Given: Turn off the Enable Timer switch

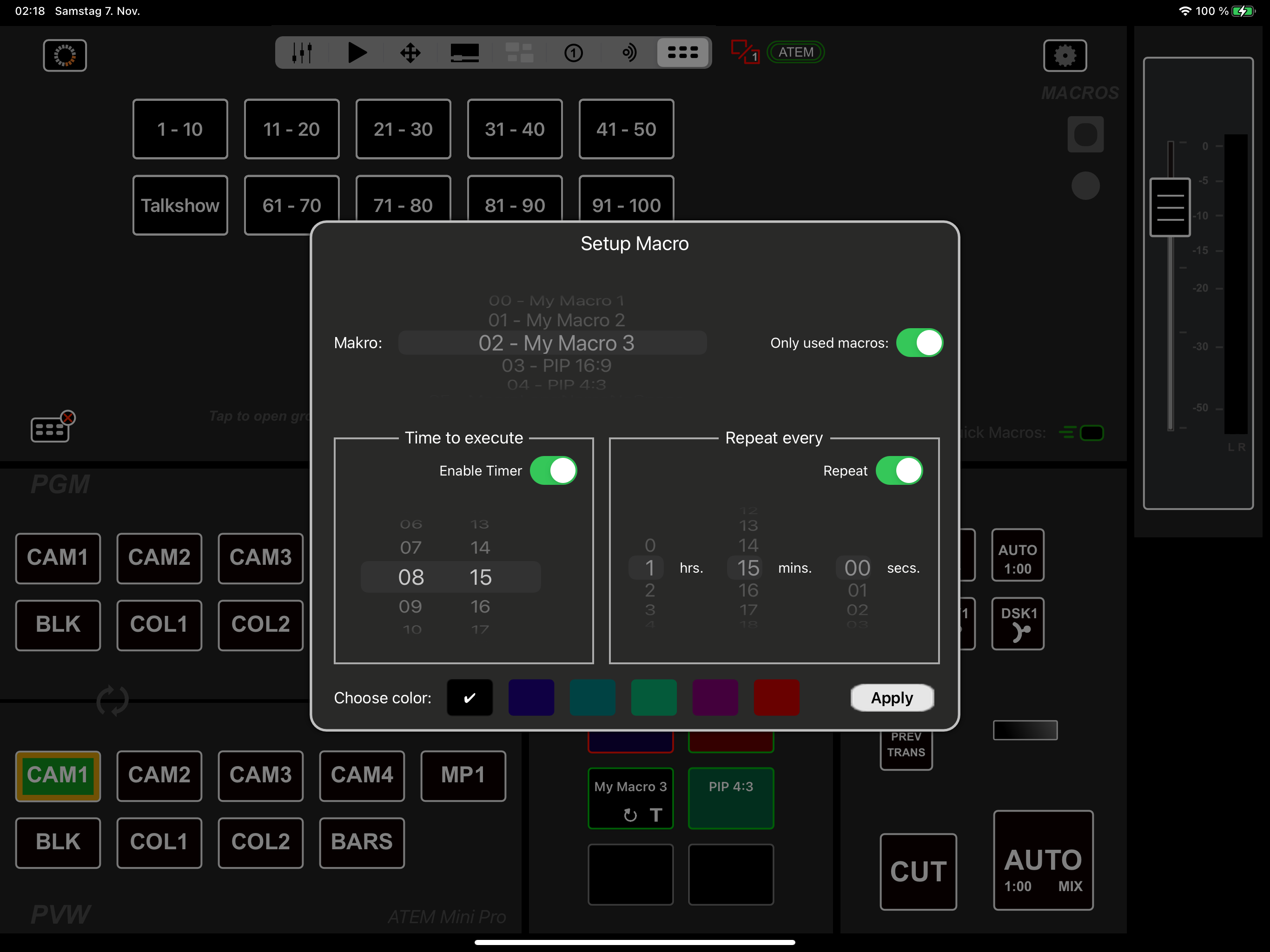Looking at the screenshot, I should pos(553,471).
